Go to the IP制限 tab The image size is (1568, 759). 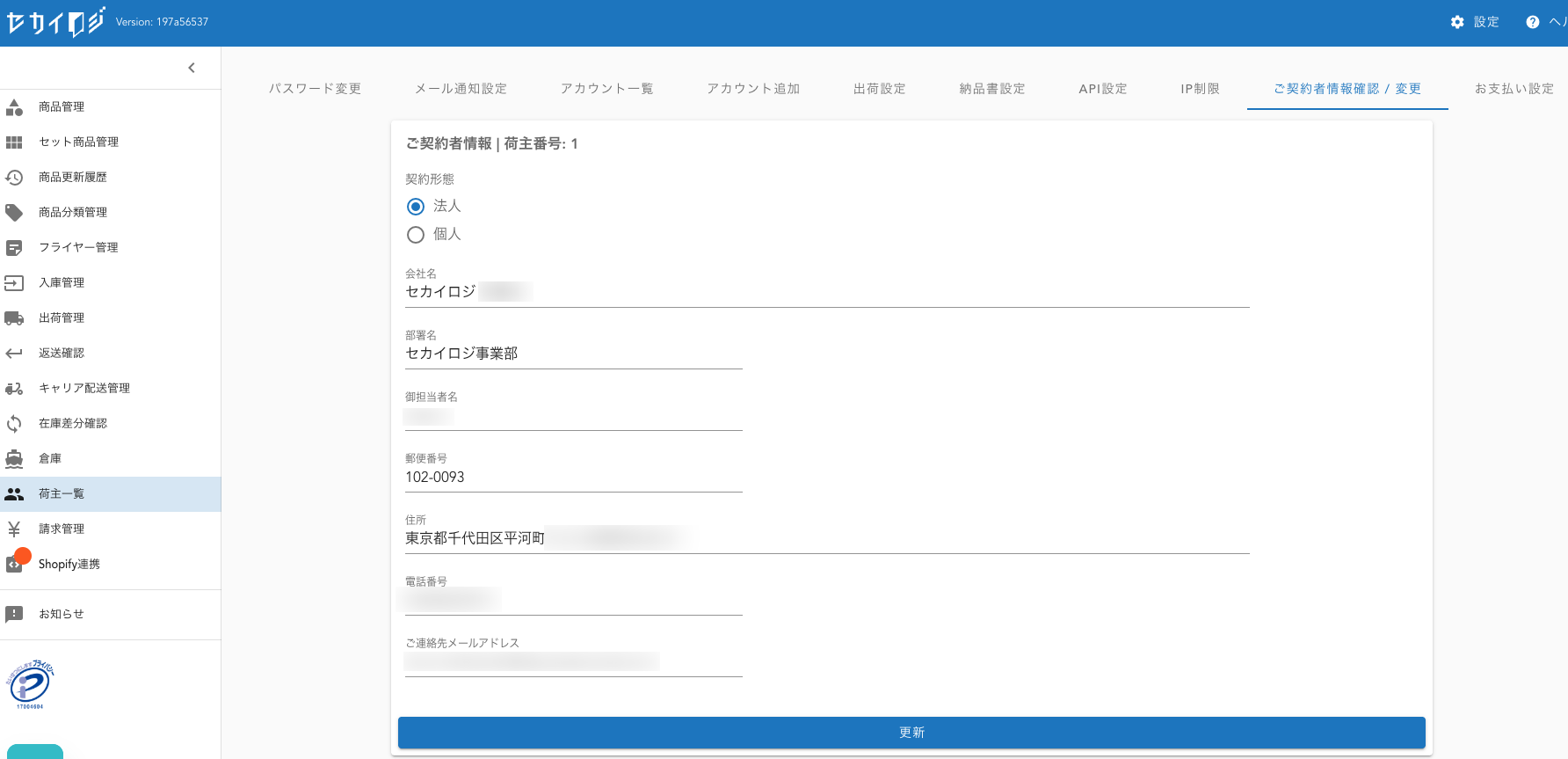1200,89
